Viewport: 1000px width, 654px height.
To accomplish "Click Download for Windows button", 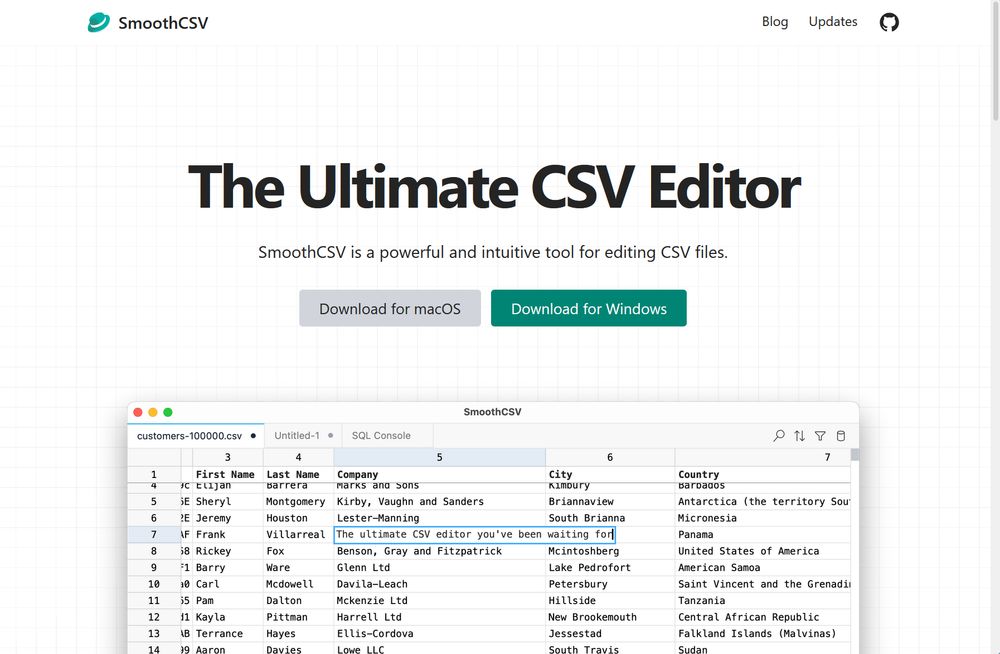I will (589, 308).
